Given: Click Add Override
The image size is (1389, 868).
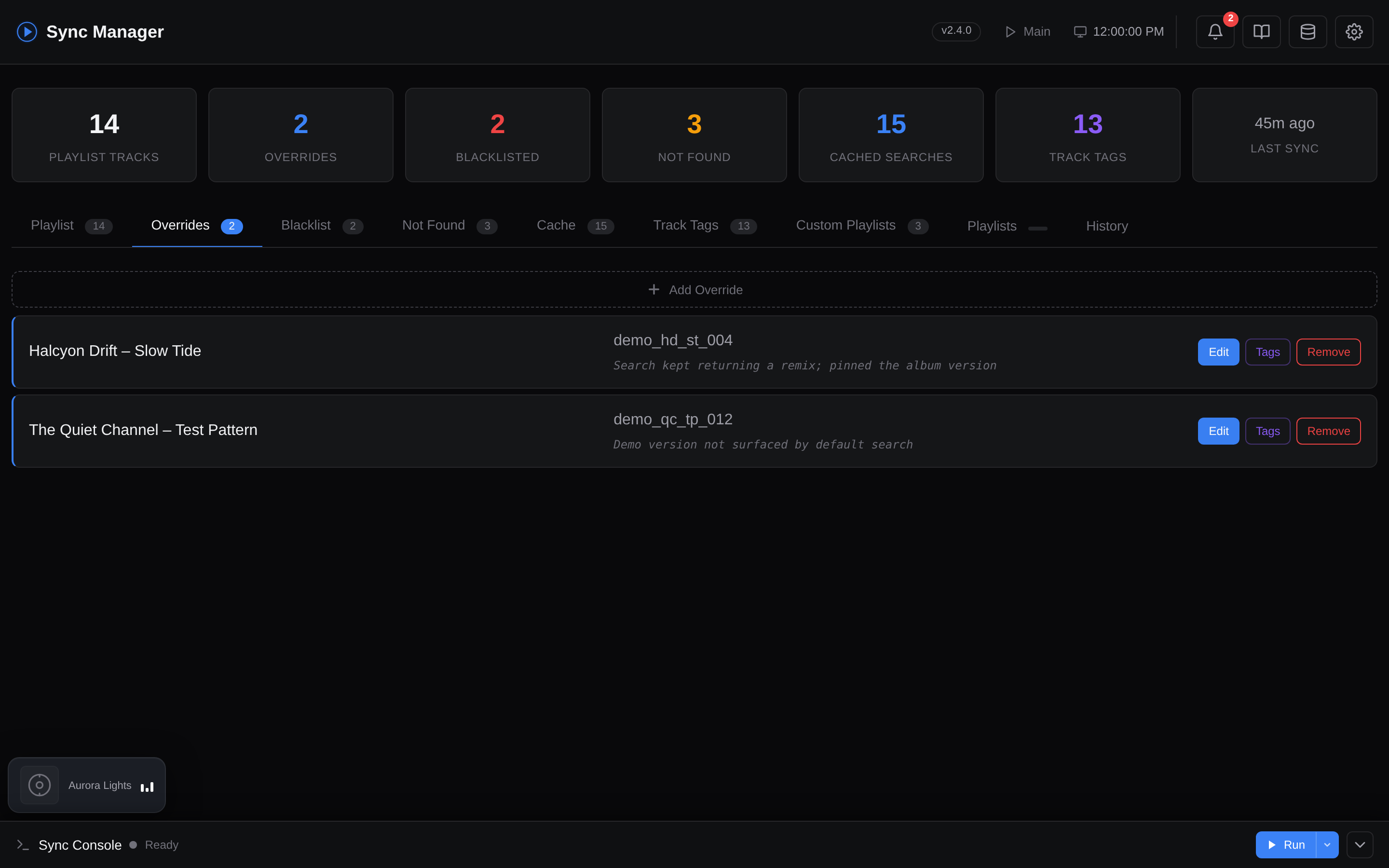Looking at the screenshot, I should [694, 289].
